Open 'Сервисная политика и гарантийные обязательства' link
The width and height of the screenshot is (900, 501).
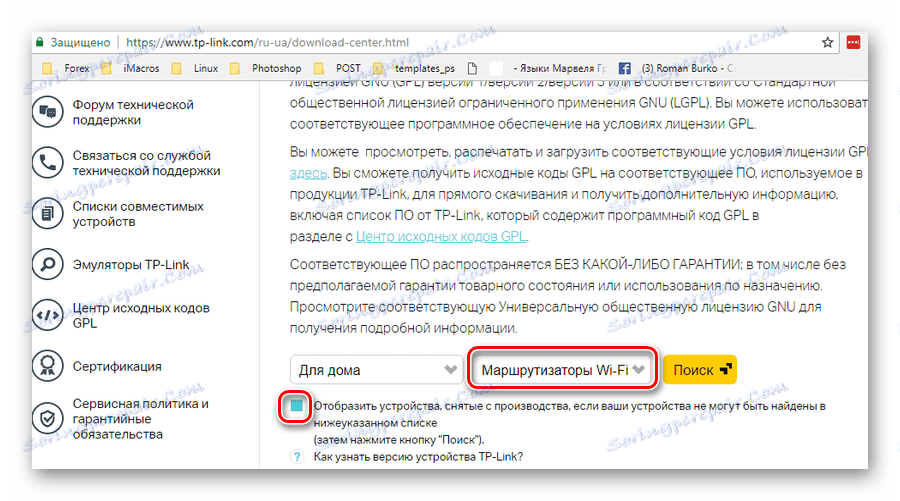coord(140,419)
